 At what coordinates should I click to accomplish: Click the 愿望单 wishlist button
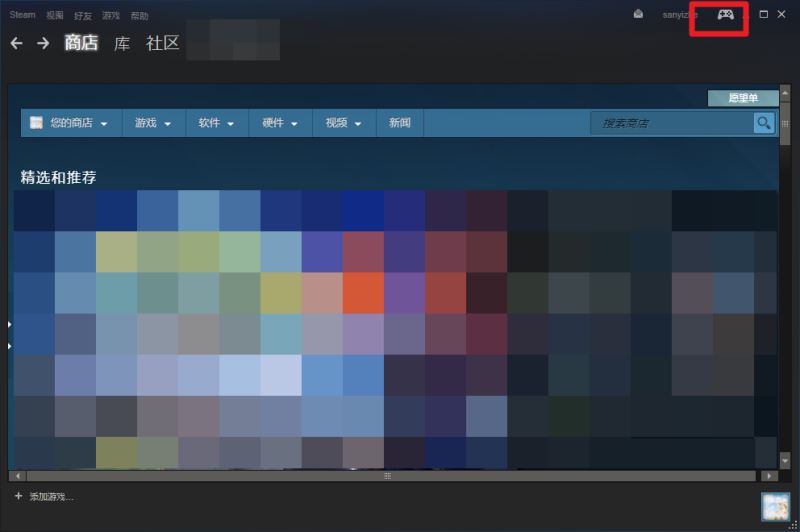tap(743, 98)
